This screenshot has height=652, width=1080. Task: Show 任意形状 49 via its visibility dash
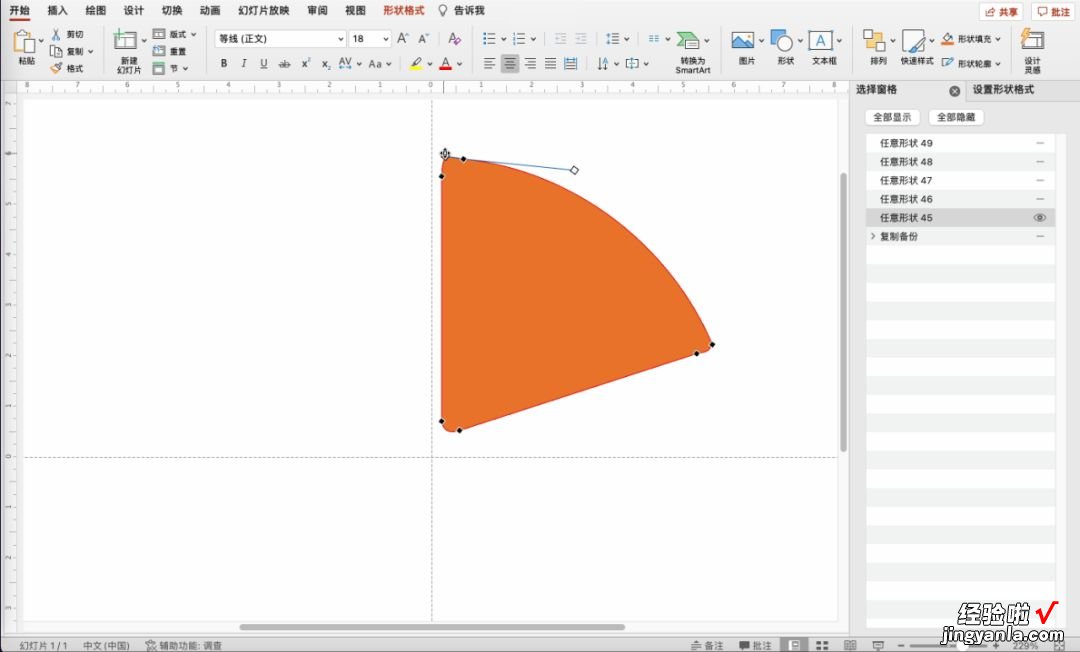point(1040,143)
